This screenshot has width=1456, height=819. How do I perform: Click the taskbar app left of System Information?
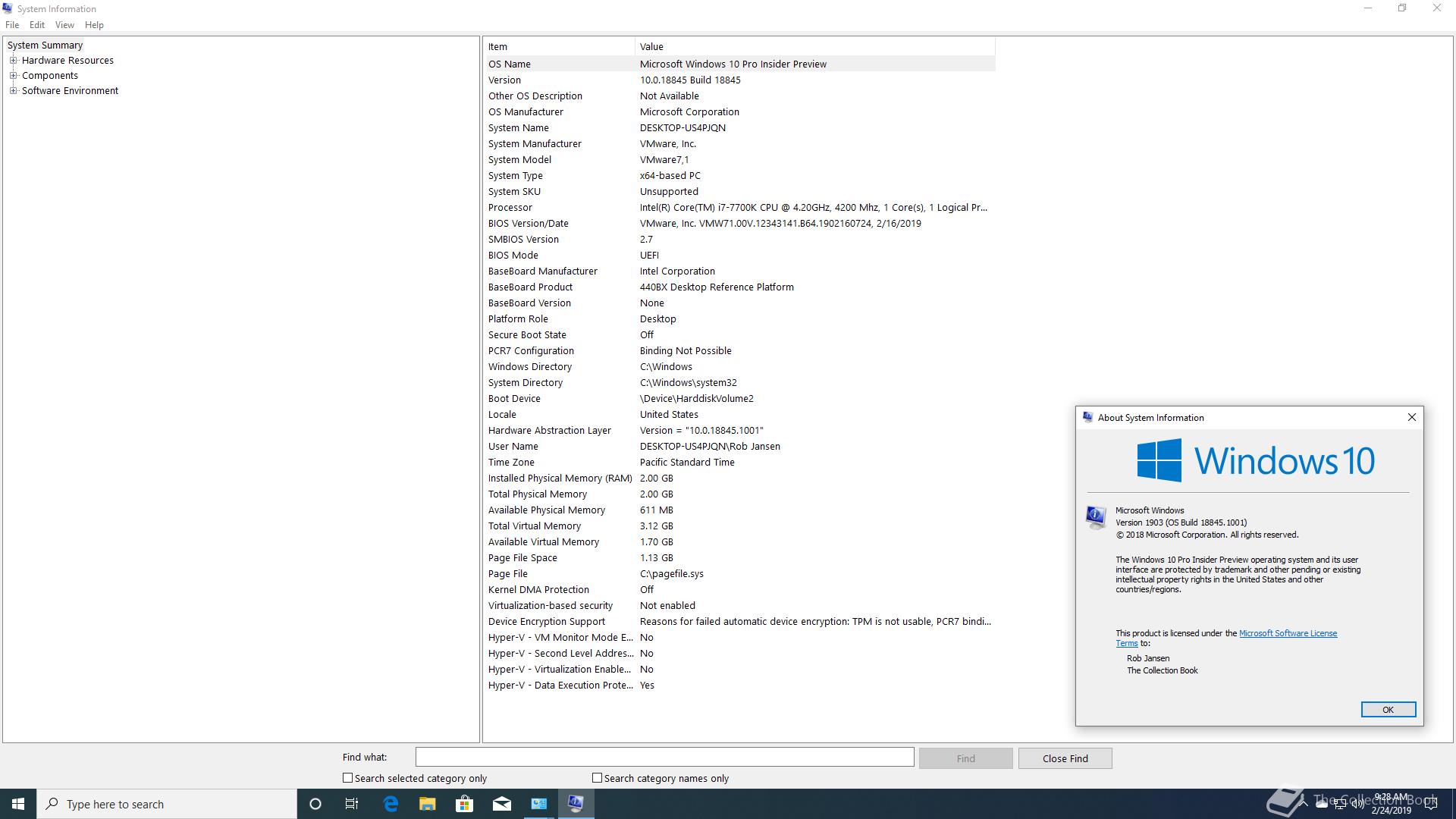point(539,804)
